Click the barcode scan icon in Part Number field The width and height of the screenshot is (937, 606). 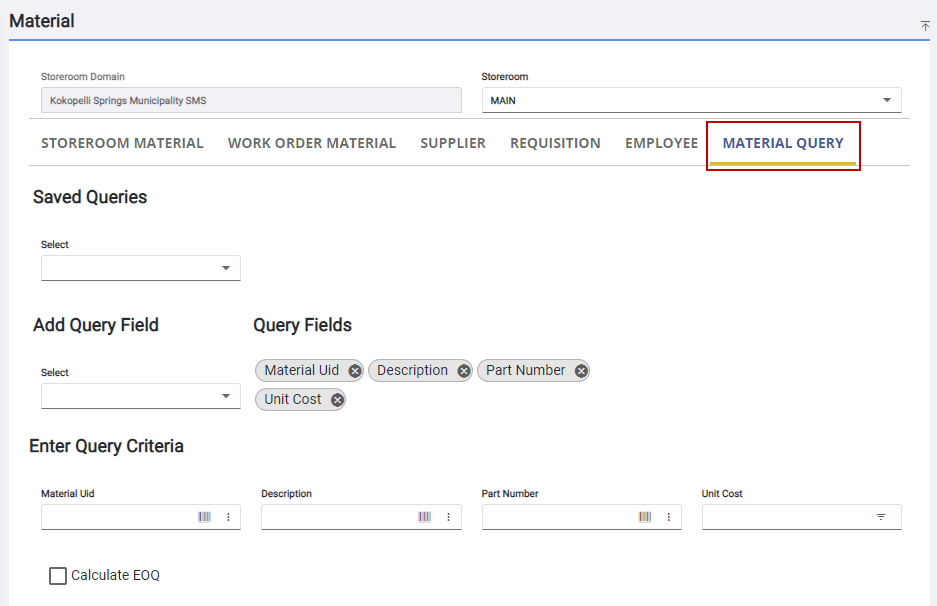[x=647, y=517]
